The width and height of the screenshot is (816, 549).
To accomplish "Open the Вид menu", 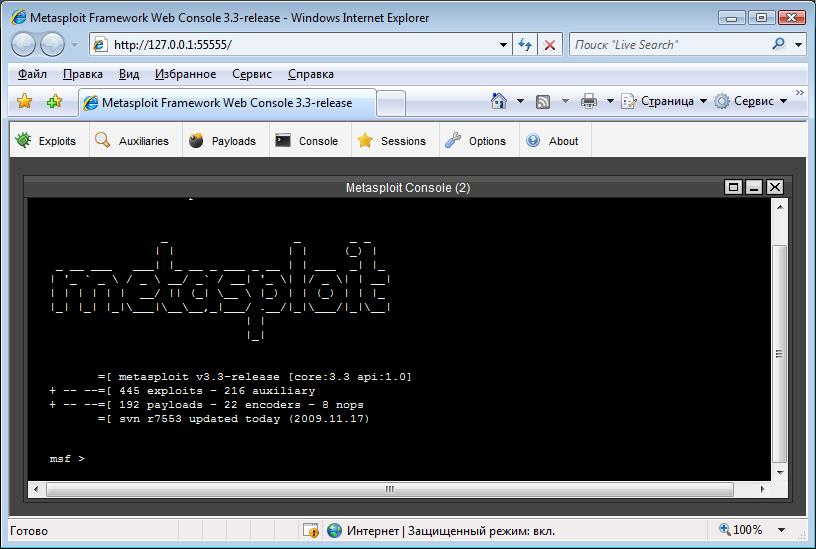I will 129,74.
